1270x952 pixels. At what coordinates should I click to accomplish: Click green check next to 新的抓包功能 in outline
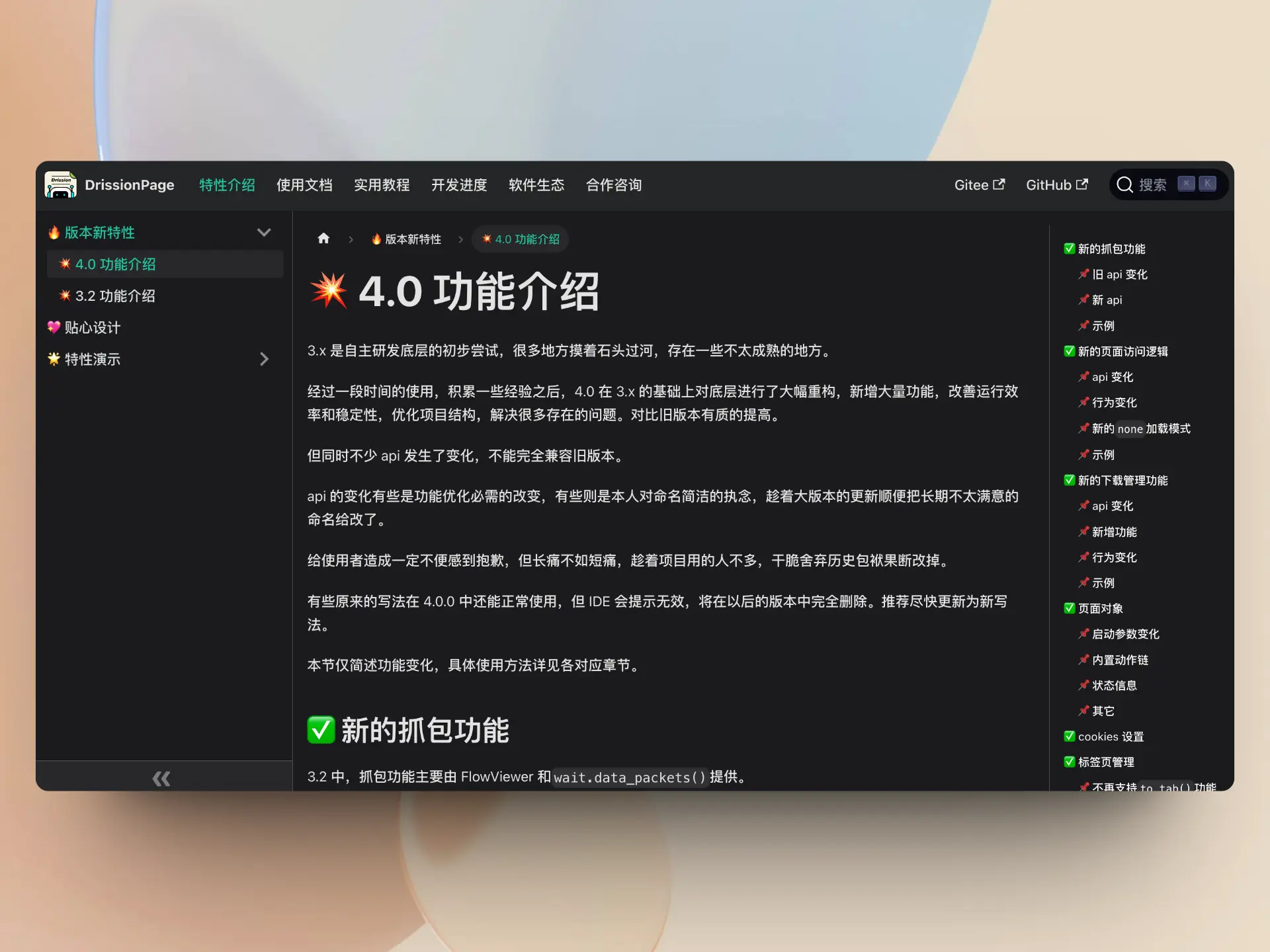point(1069,249)
